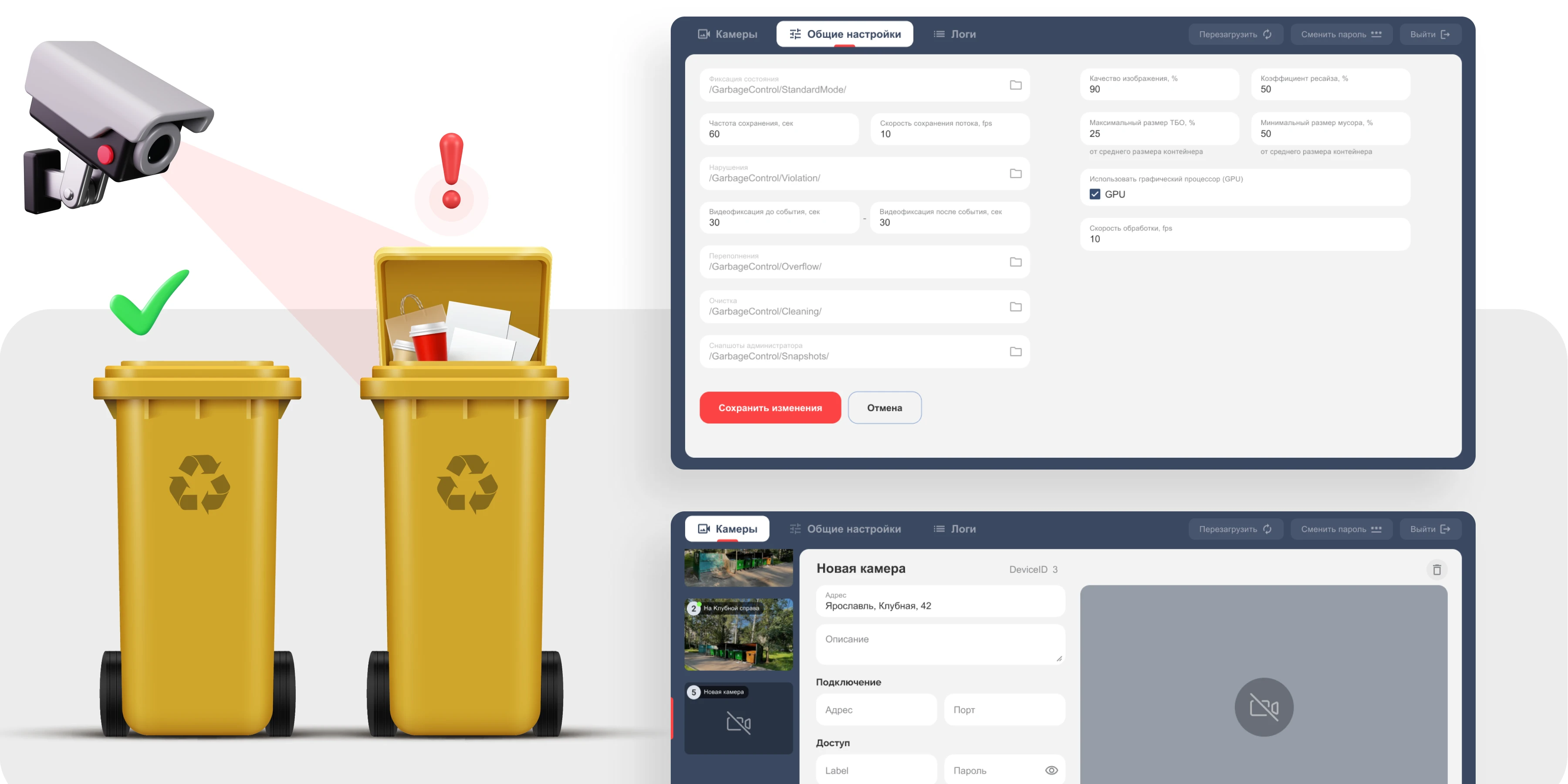Open Камеры tab in the general settings window
The height and width of the screenshot is (784, 1568).
(727, 34)
